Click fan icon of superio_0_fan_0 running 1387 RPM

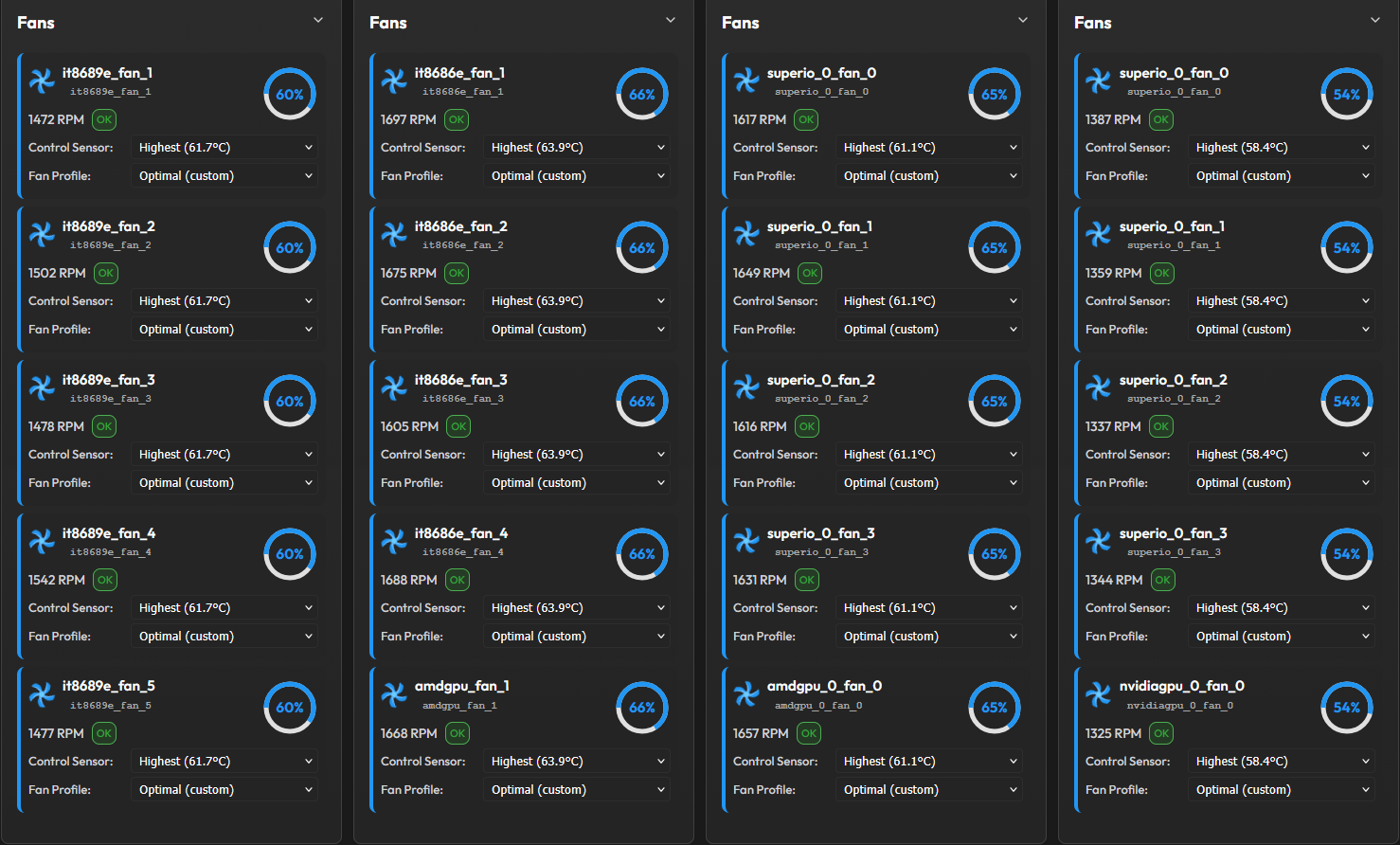click(1099, 81)
